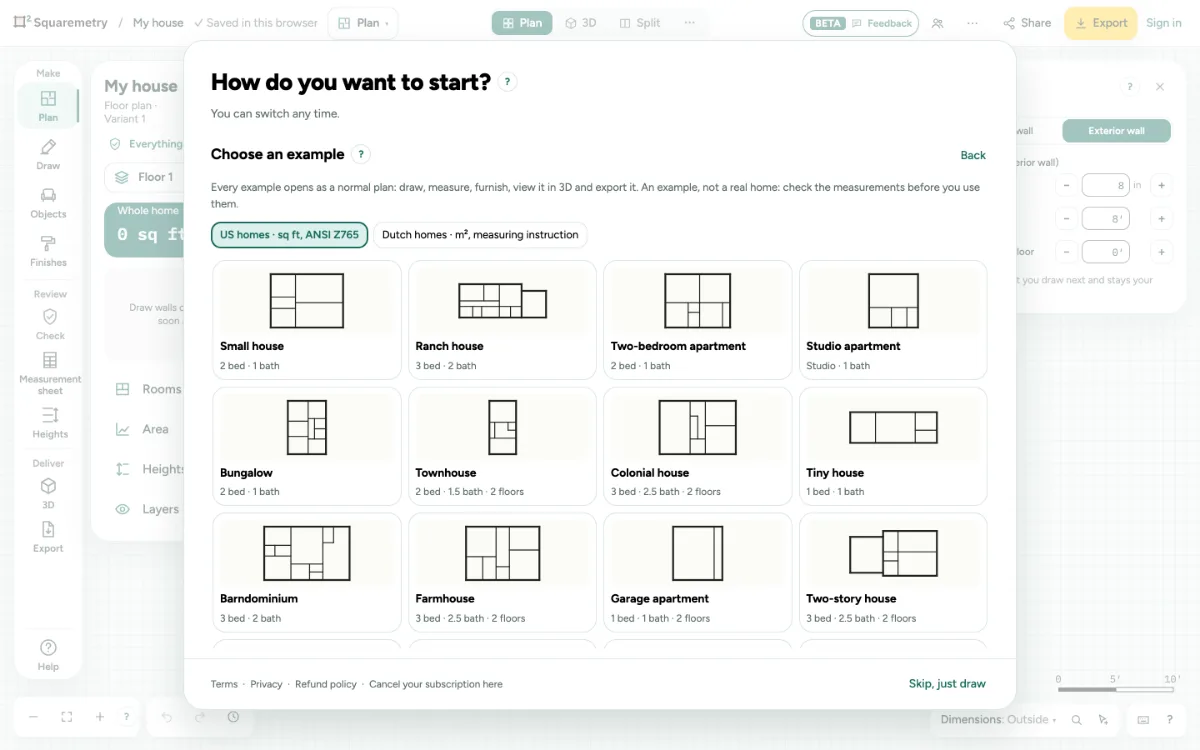Open the top-right more options ellipsis
The image size is (1200, 750).
973,23
